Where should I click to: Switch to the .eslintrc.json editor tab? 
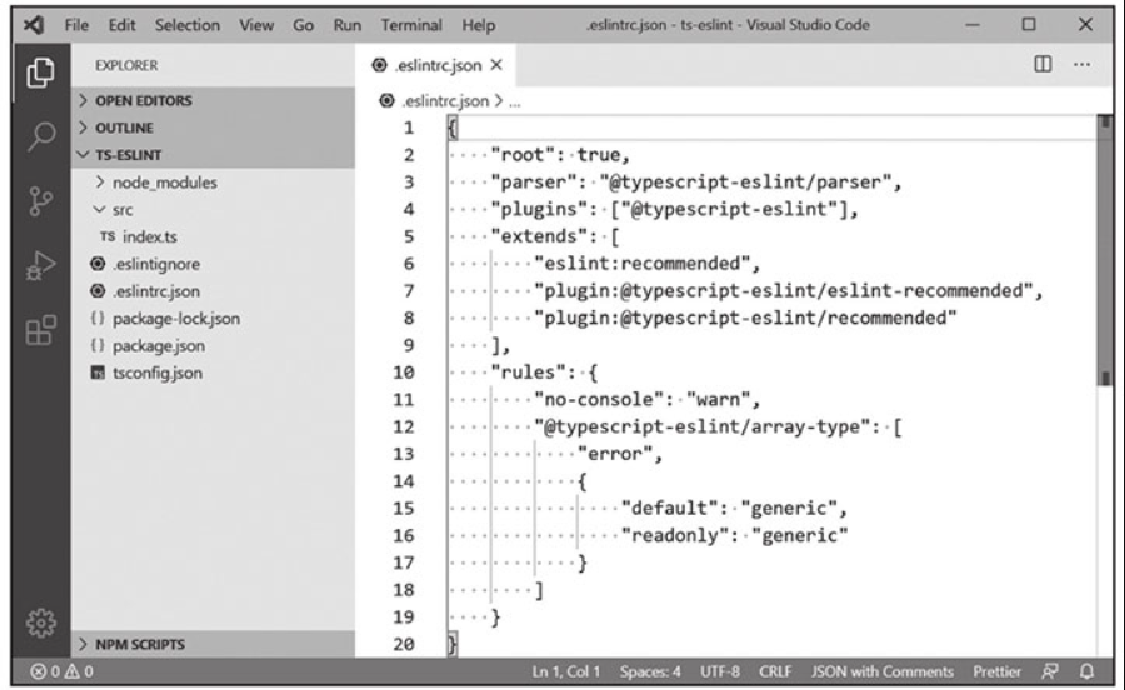(436, 65)
